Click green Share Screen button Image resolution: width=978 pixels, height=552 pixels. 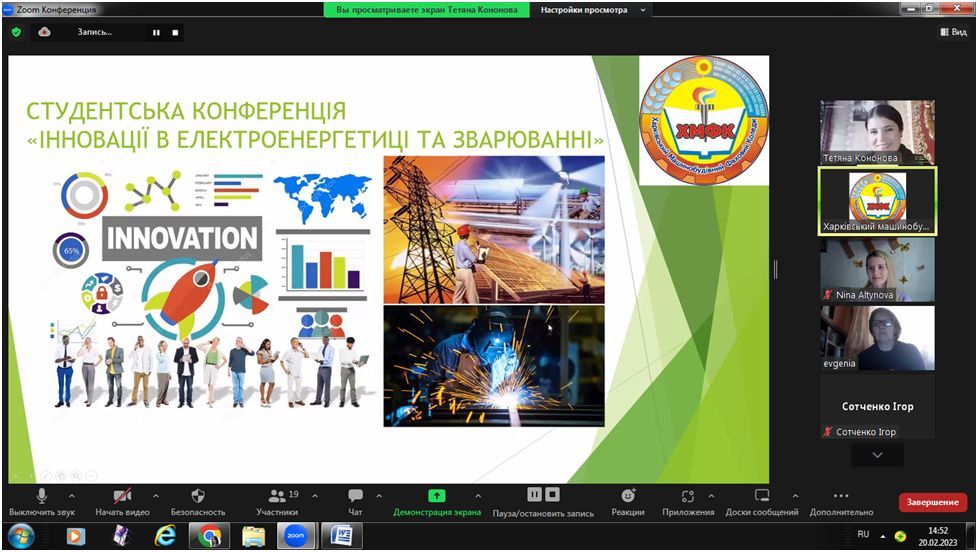(437, 502)
